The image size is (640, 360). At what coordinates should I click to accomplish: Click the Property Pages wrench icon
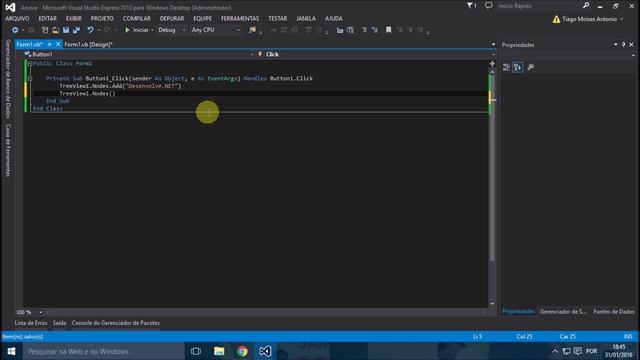(531, 67)
